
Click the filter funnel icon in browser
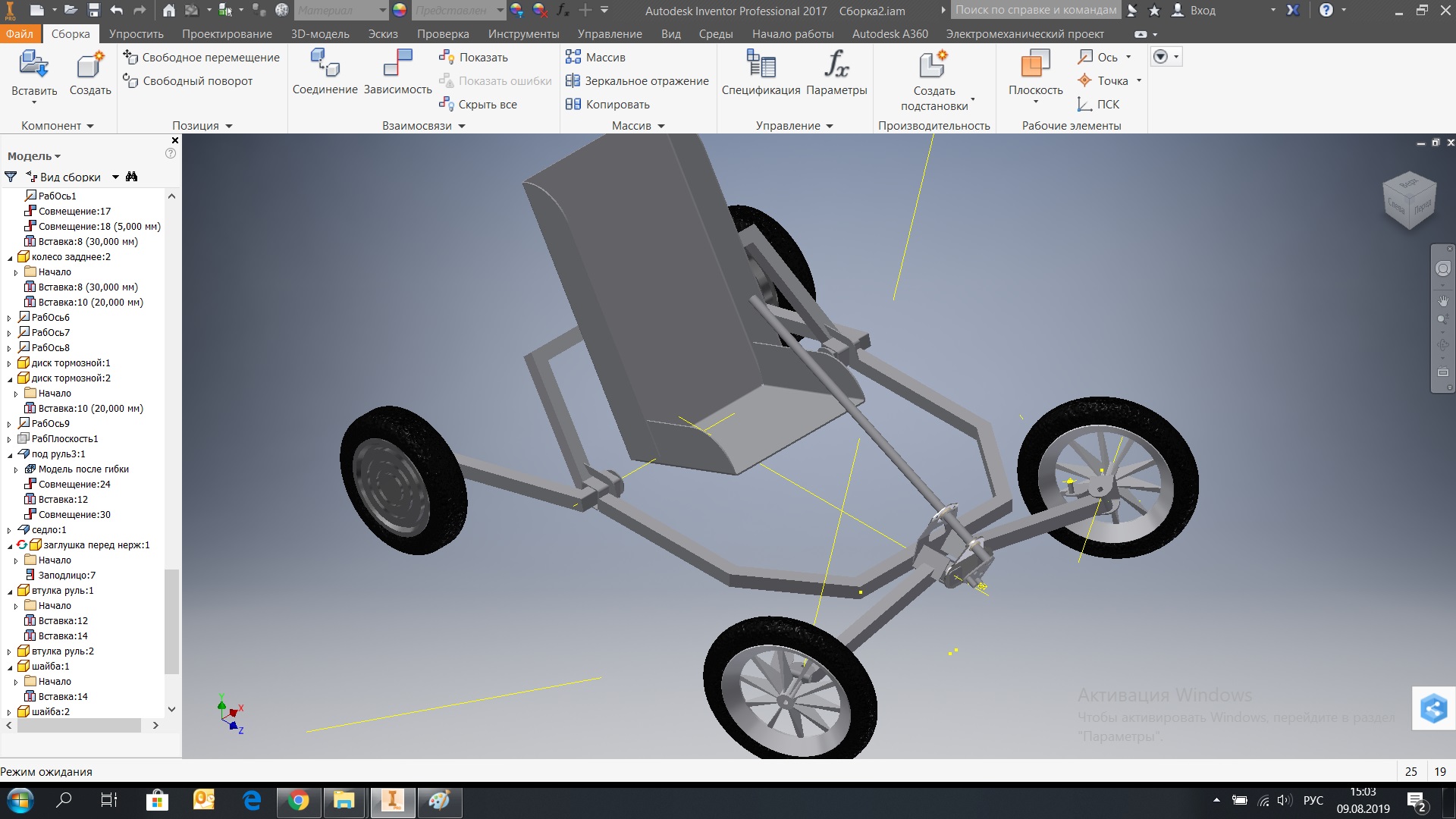pyautogui.click(x=11, y=177)
